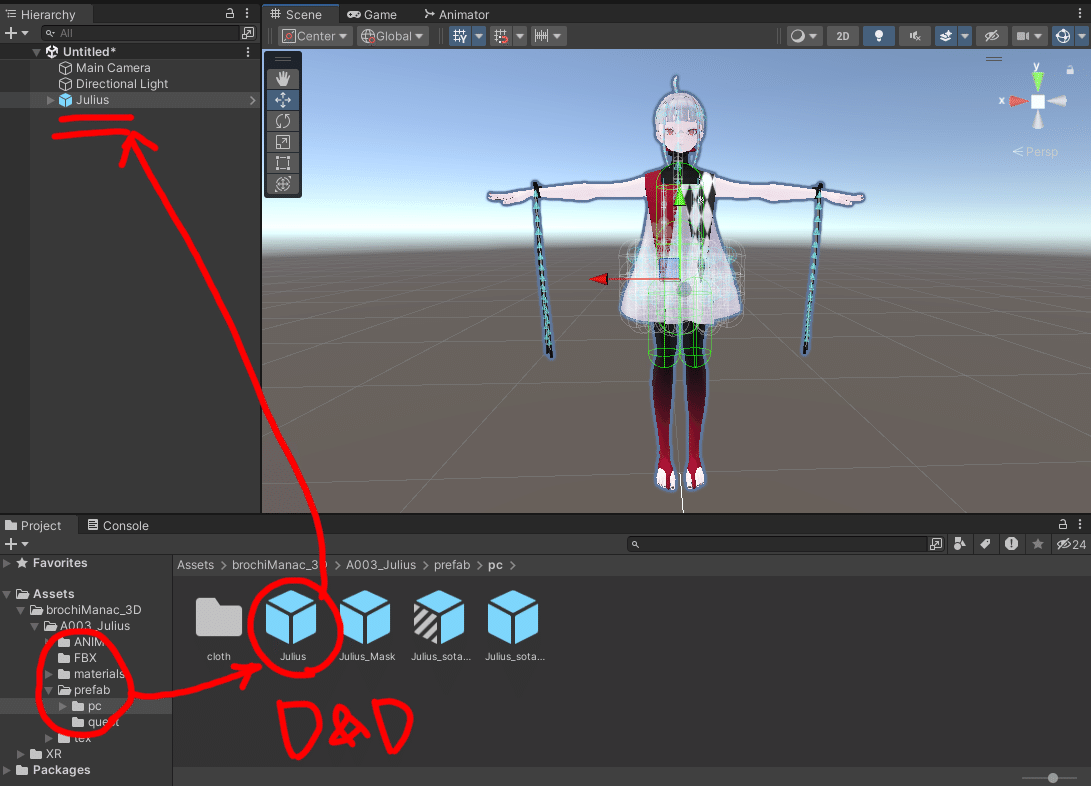Select the Julius prefab asset

click(x=292, y=626)
